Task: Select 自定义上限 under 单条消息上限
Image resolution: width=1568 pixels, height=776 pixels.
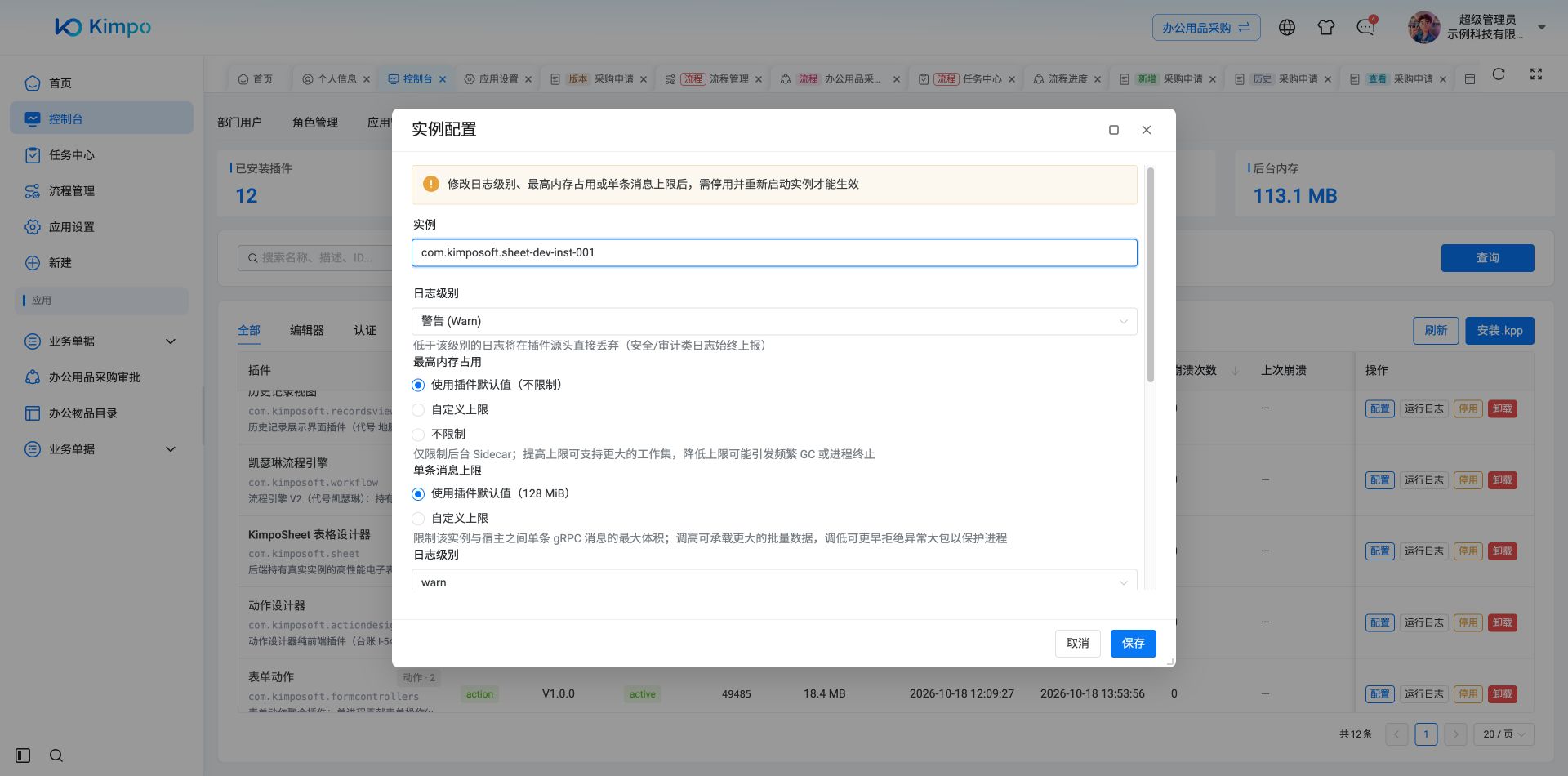Action: [x=418, y=519]
